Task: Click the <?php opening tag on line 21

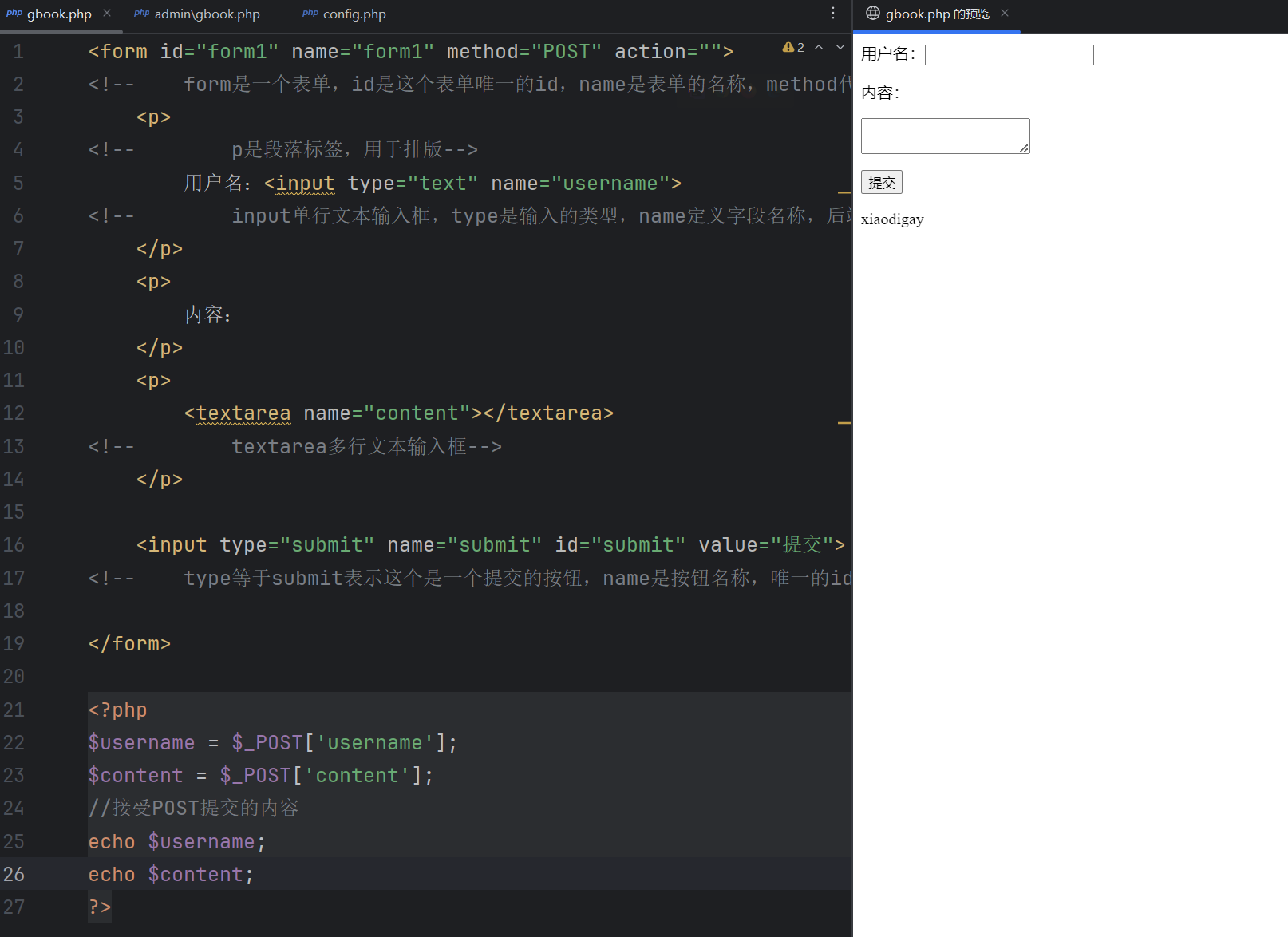Action: 118,710
